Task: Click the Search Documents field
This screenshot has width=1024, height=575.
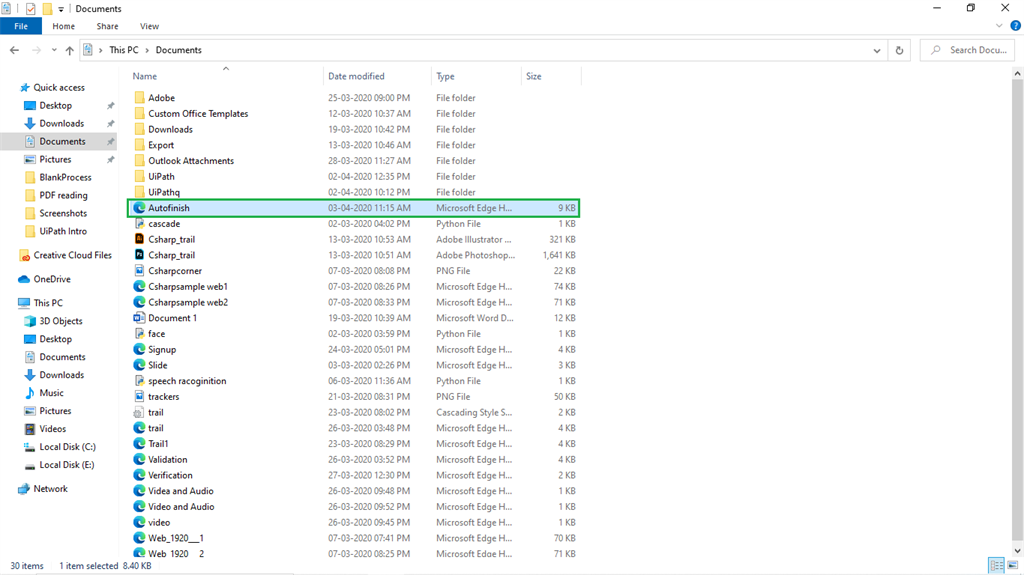Action: tap(967, 50)
